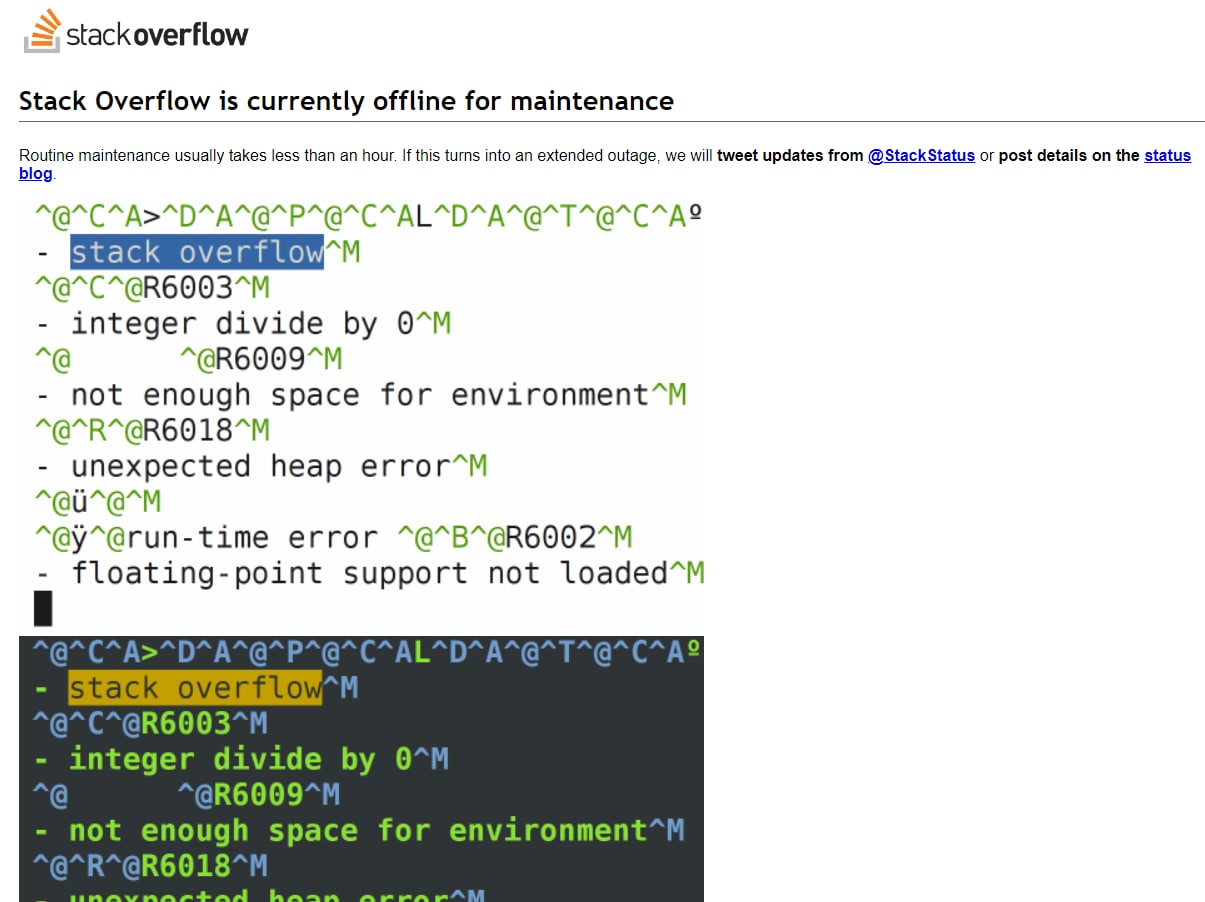The image size is (1205, 902).
Task: Click R6002 code in light terminal image
Action: [x=551, y=538]
